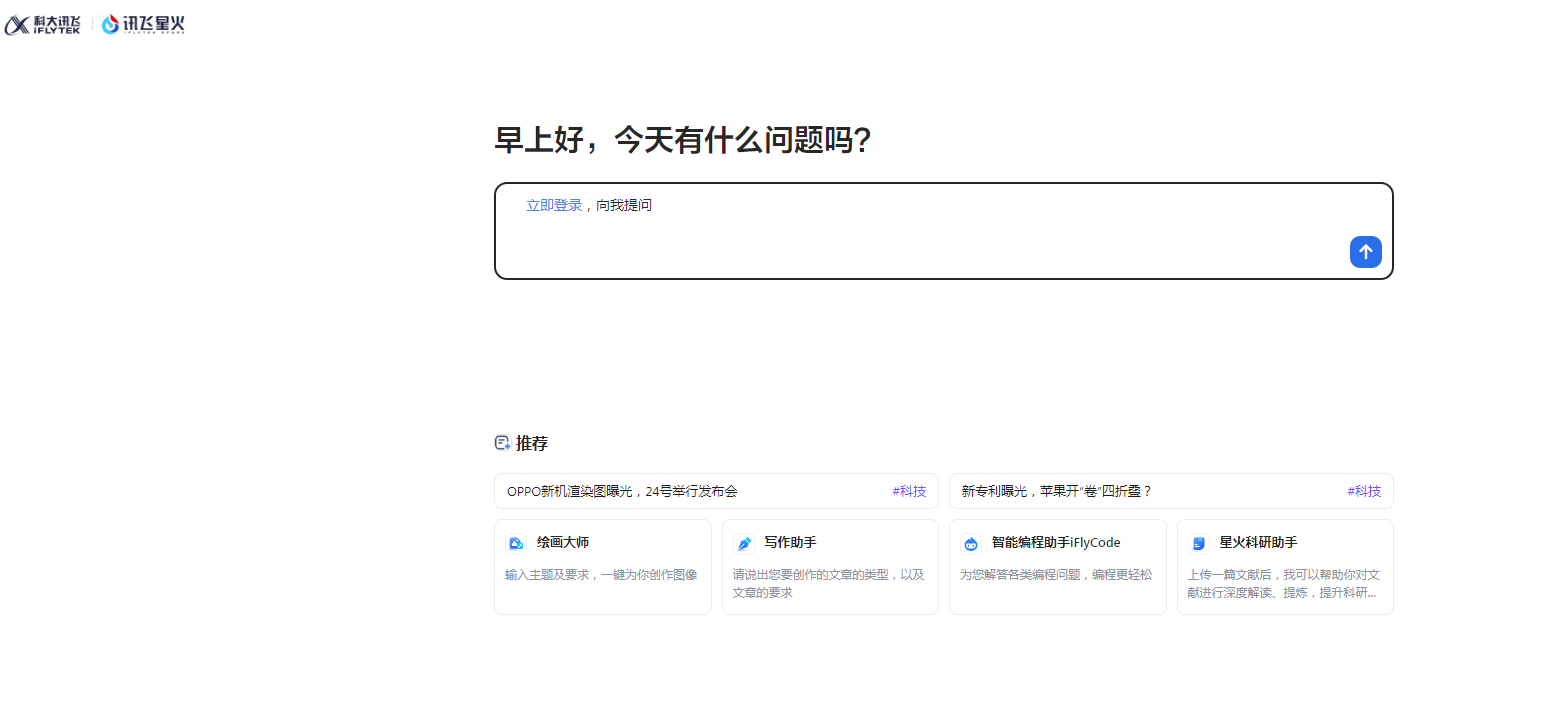
Task: Click the iFlyCode robot head icon
Action: (971, 542)
